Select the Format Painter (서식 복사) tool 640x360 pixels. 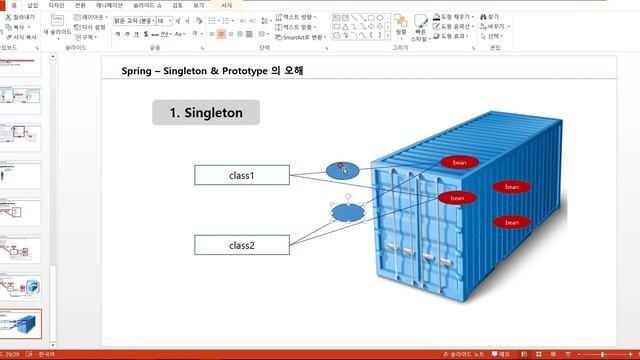click(21, 37)
